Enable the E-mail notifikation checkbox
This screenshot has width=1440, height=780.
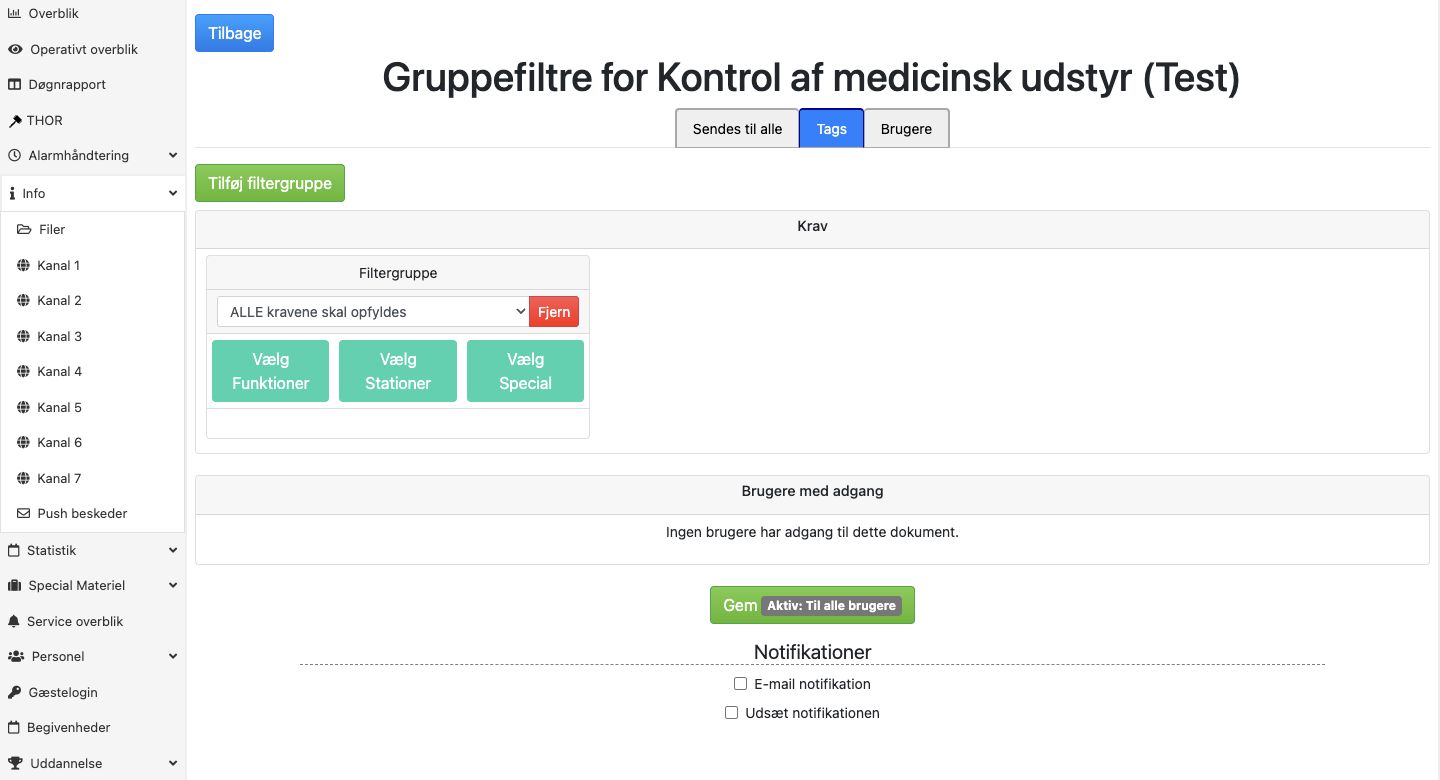coord(741,684)
